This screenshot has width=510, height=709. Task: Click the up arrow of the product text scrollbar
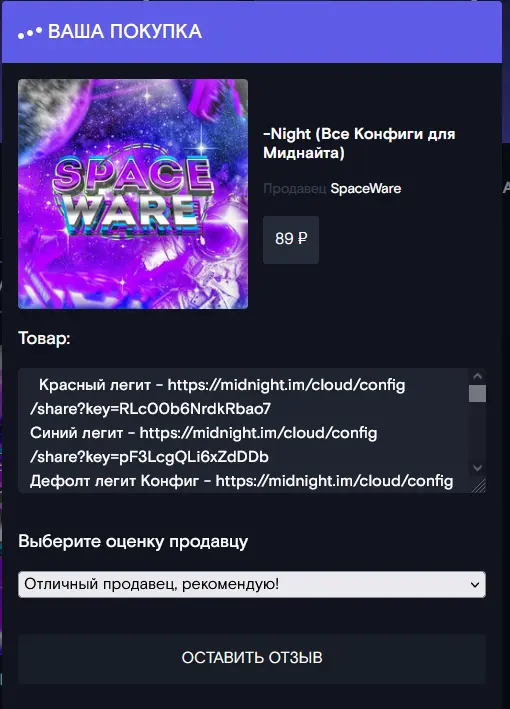point(477,376)
